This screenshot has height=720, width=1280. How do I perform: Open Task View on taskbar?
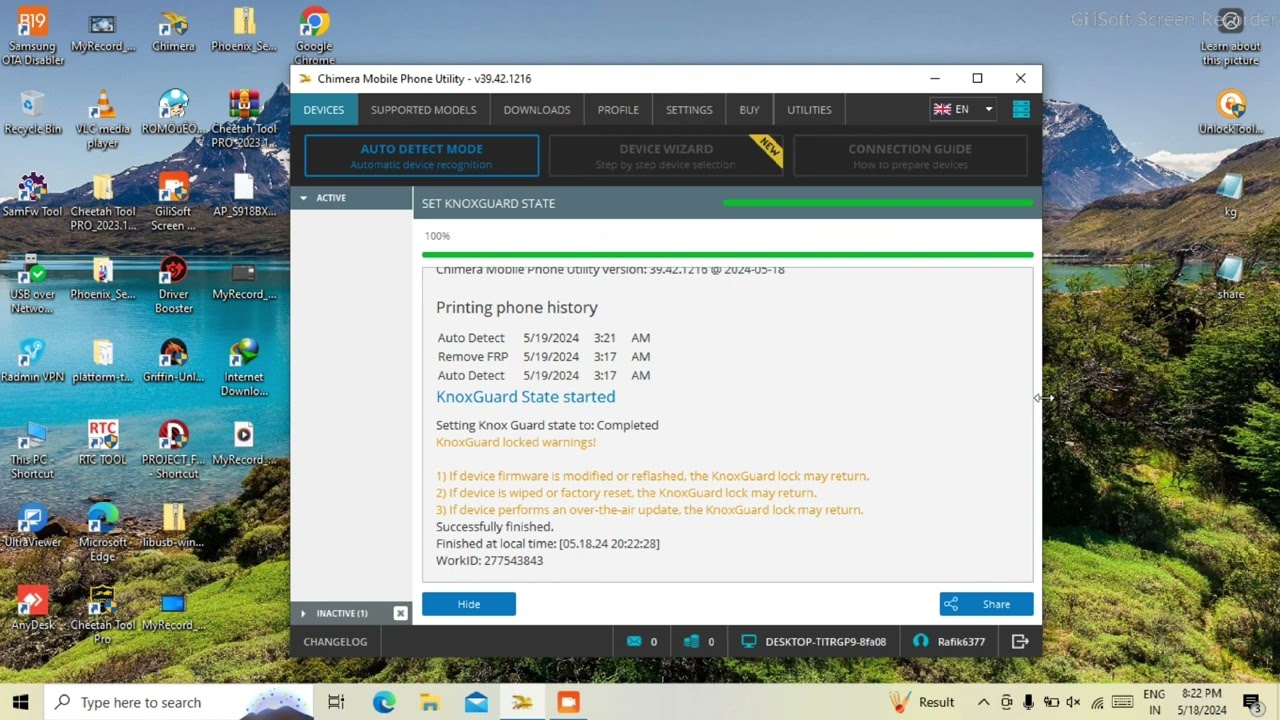[336, 702]
